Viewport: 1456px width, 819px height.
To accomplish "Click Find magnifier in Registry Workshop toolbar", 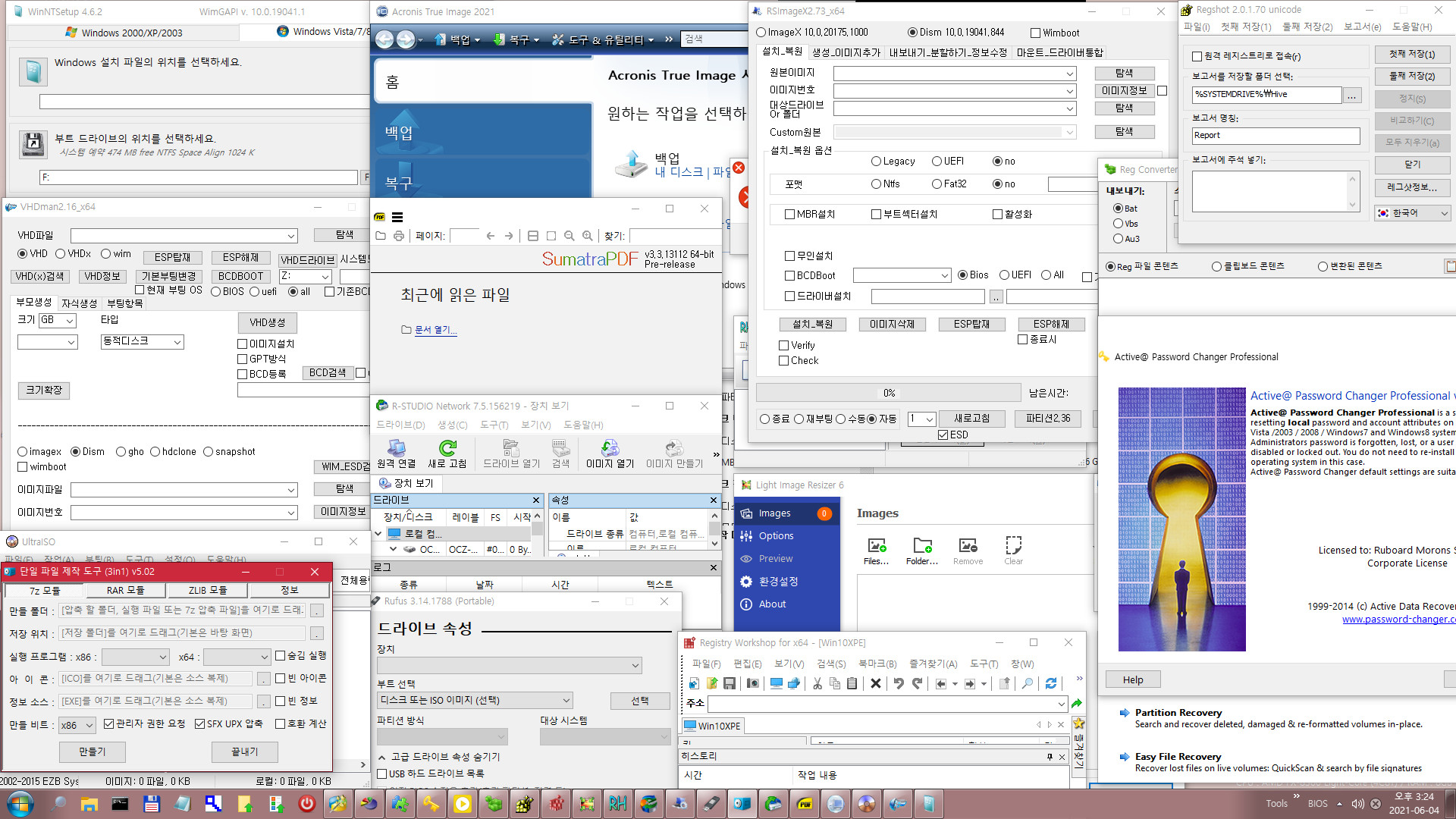I will (1028, 683).
